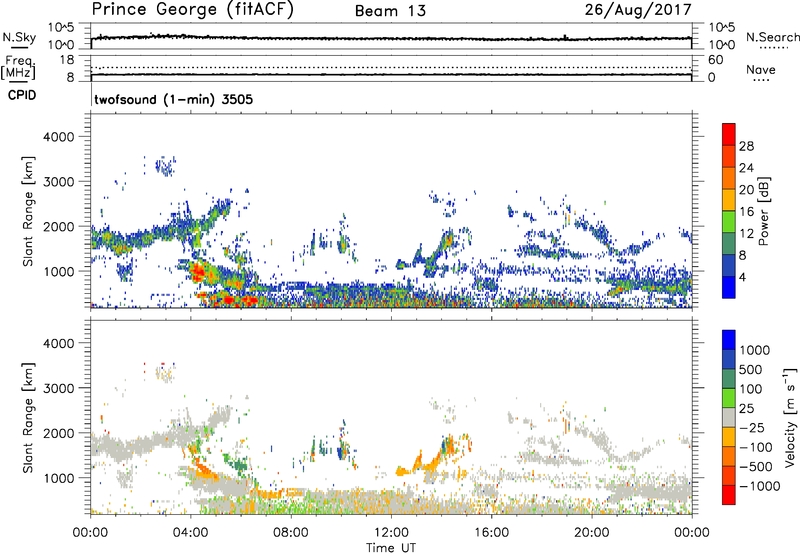
Task: Click the 500 label on velocity color bar
Action: click(751, 369)
